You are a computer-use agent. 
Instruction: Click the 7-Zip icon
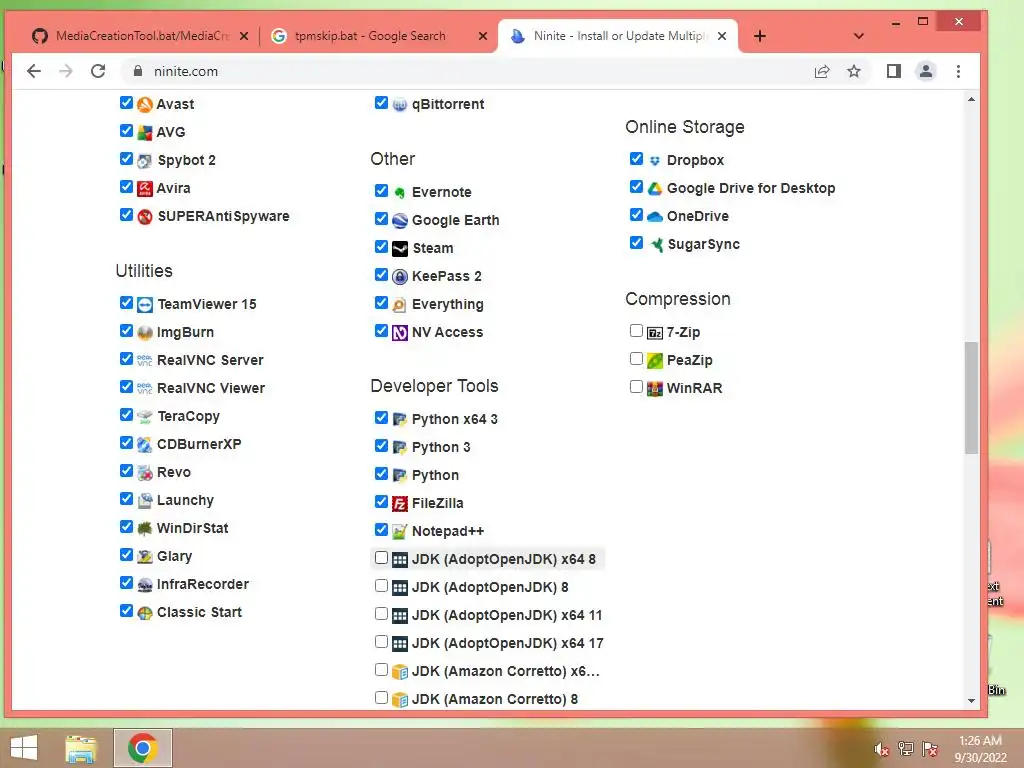[x=654, y=333]
